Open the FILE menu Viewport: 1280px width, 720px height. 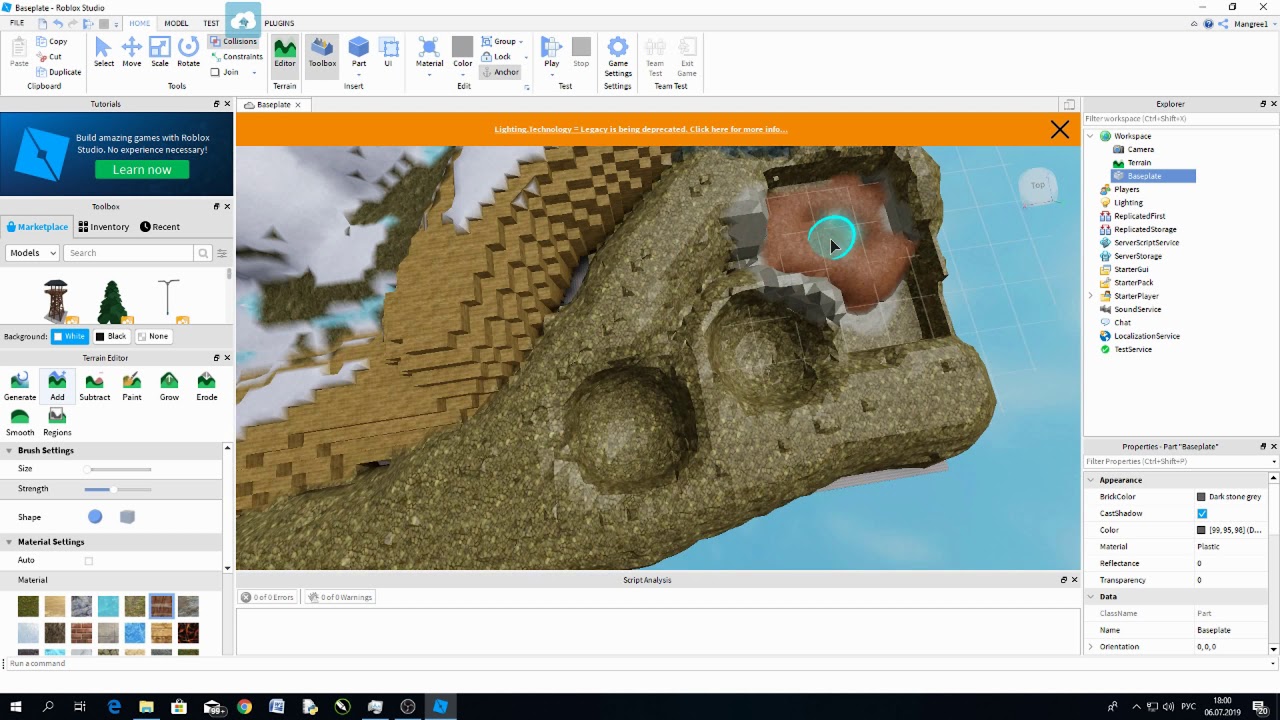17,23
